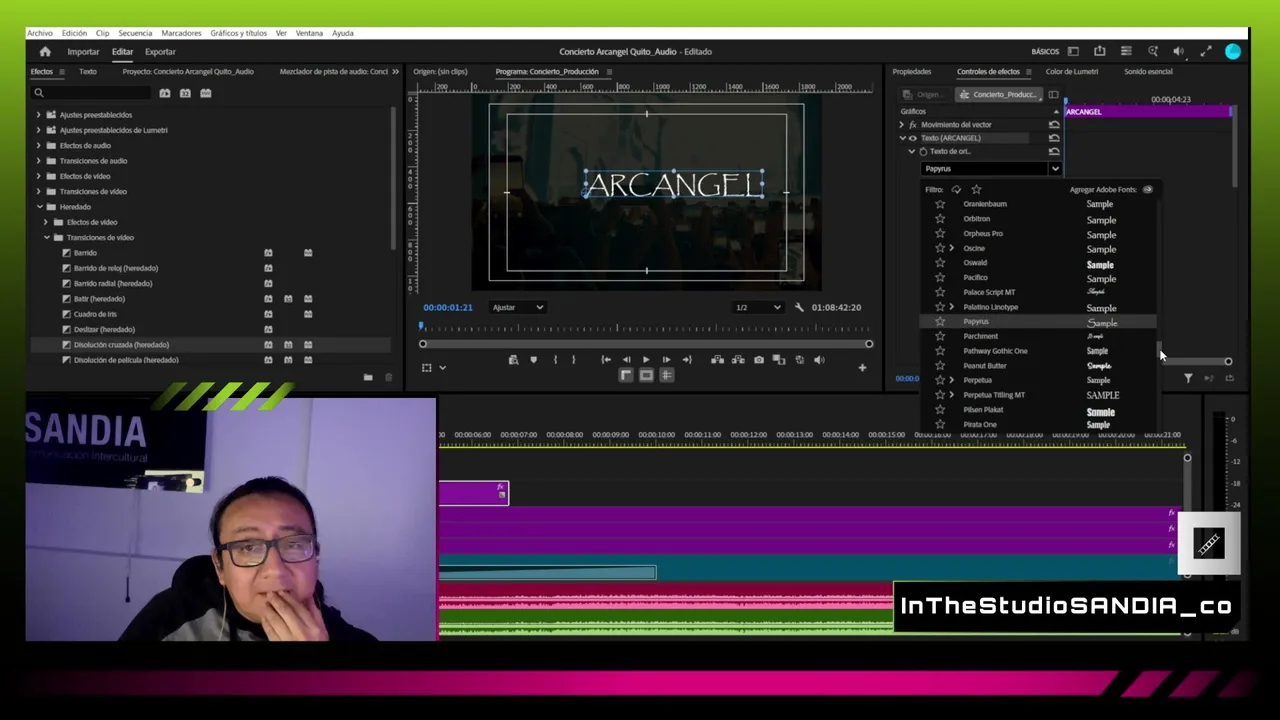Expand the Transiciones de audio folder
The width and height of the screenshot is (1280, 720).
(39, 161)
